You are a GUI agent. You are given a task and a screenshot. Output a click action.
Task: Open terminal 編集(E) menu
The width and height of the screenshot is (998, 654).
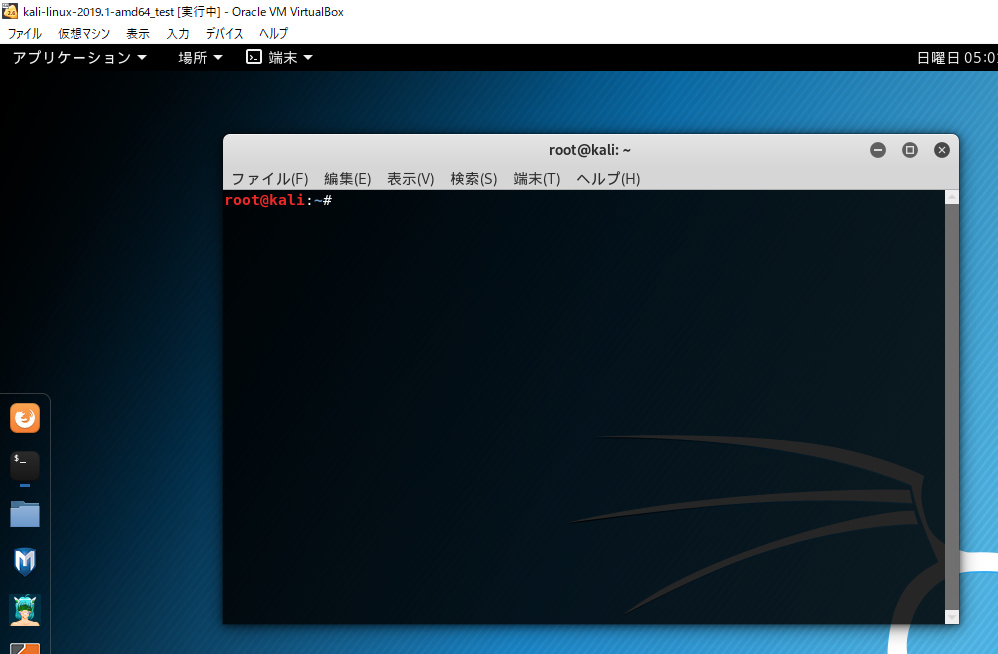(348, 179)
